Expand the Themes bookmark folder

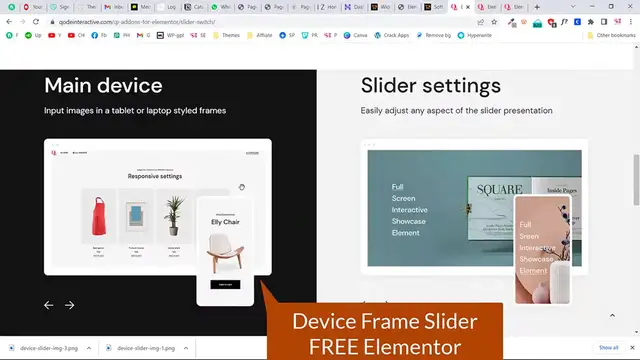point(226,36)
